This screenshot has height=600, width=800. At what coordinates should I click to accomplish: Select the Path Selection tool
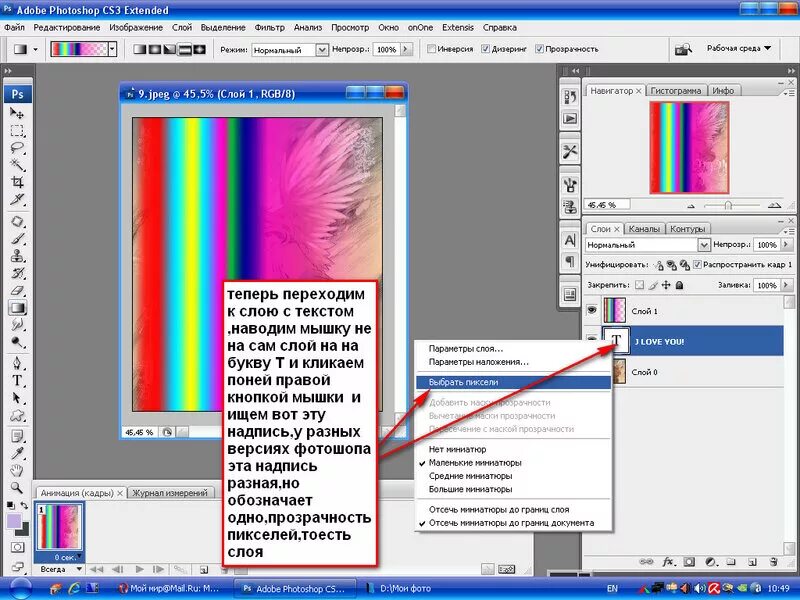(17, 398)
